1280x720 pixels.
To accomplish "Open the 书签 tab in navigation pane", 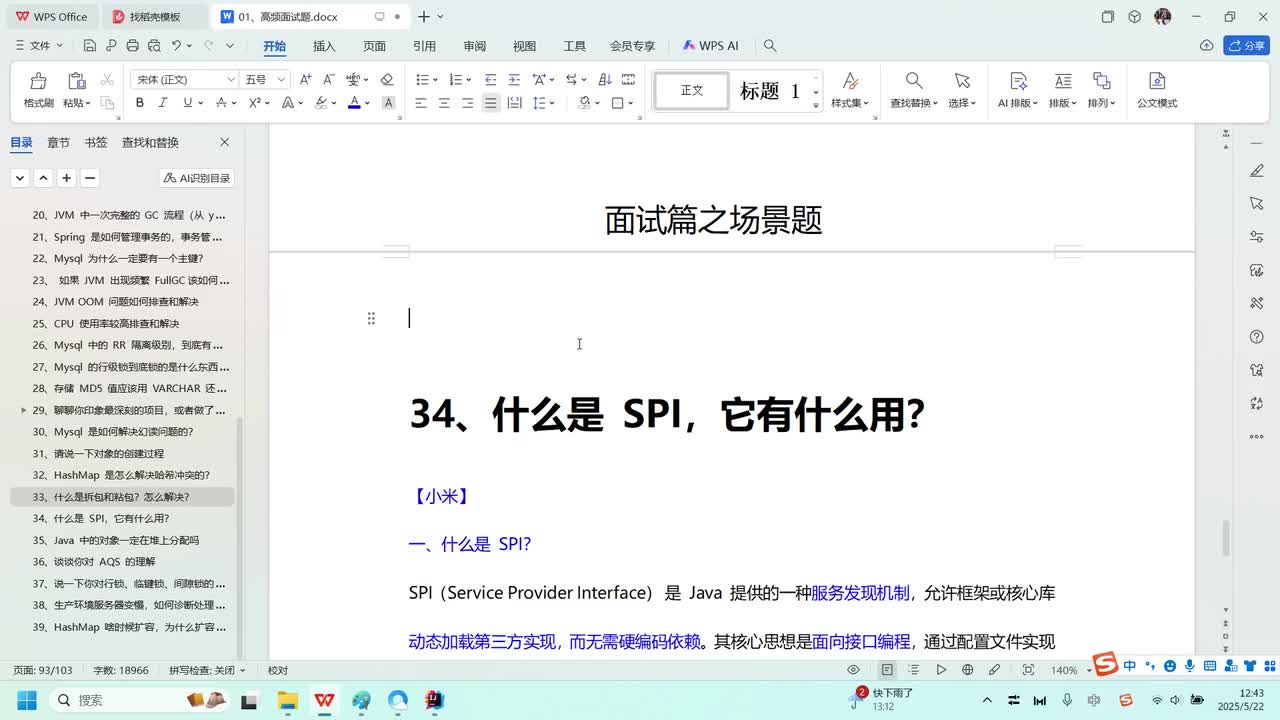I will coord(96,143).
